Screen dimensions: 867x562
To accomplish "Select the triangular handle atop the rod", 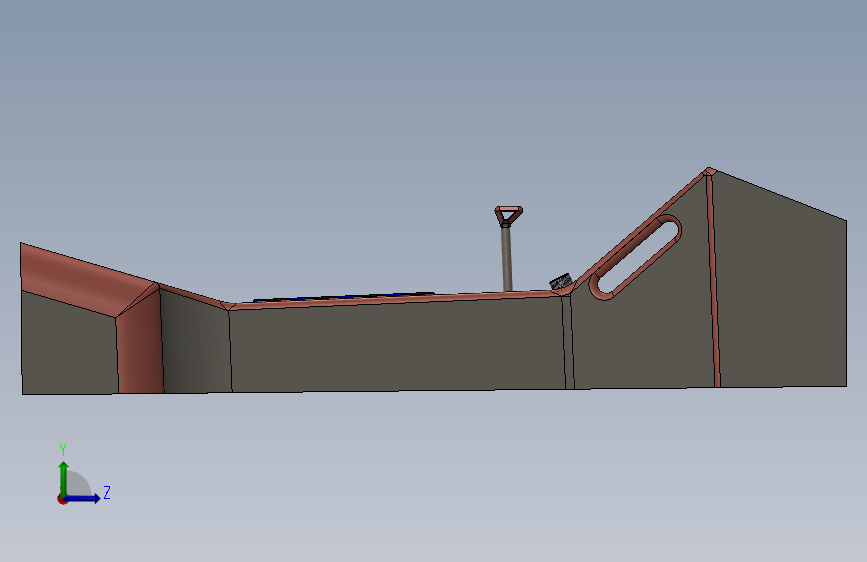I will [x=508, y=215].
